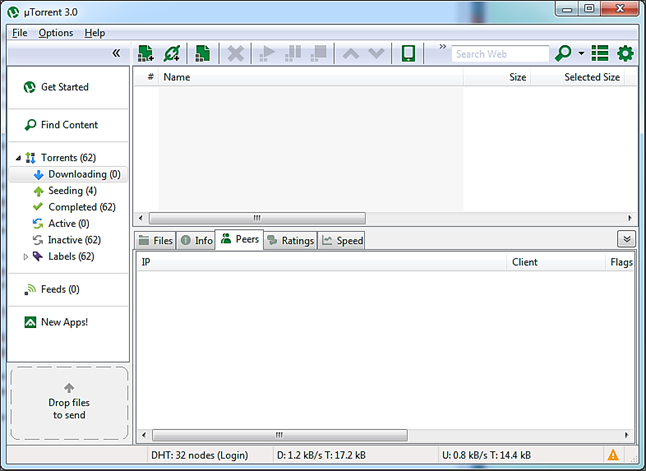Click the green search magnifier icon

click(x=563, y=54)
